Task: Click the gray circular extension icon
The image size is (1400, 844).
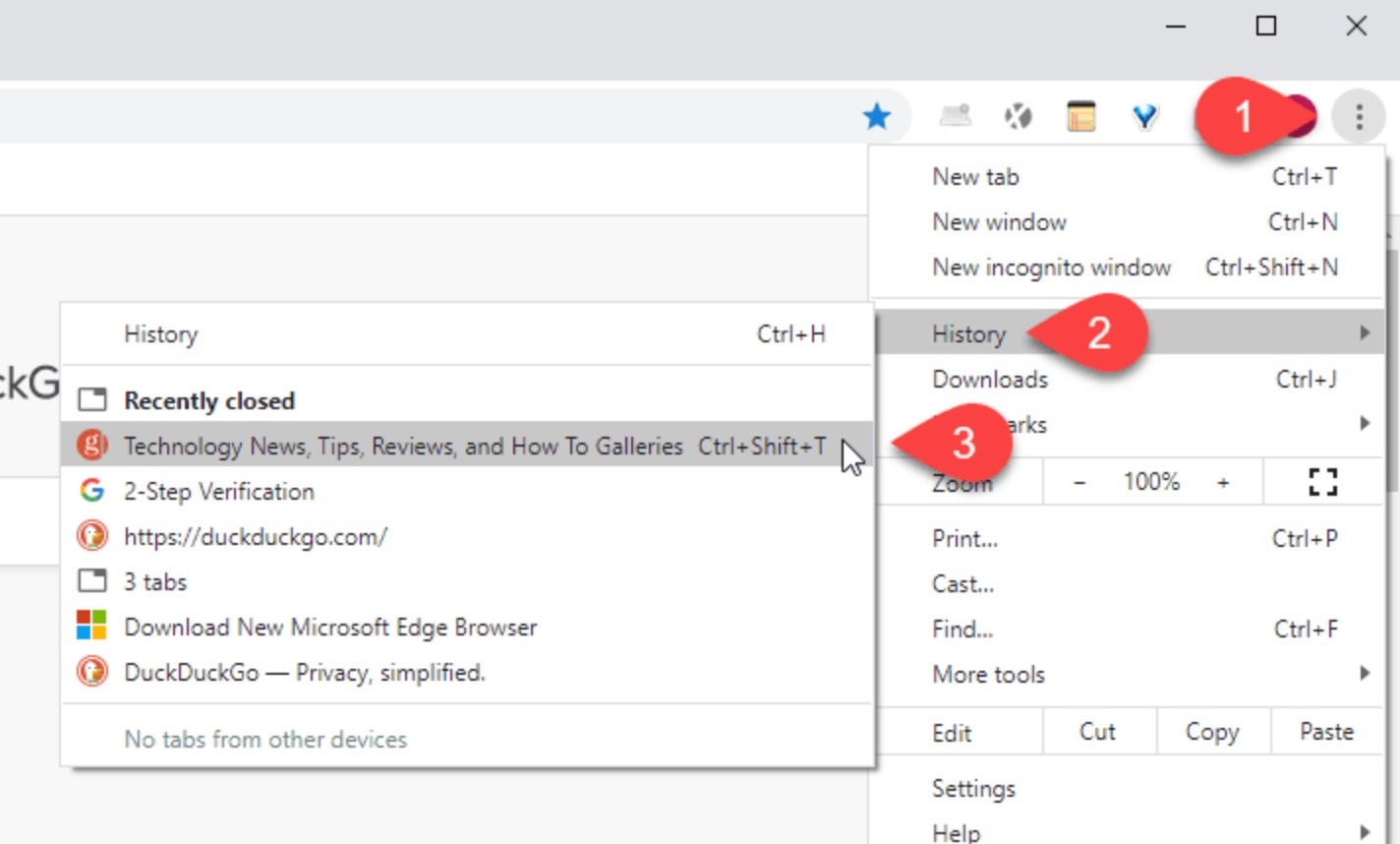Action: coord(1018,117)
